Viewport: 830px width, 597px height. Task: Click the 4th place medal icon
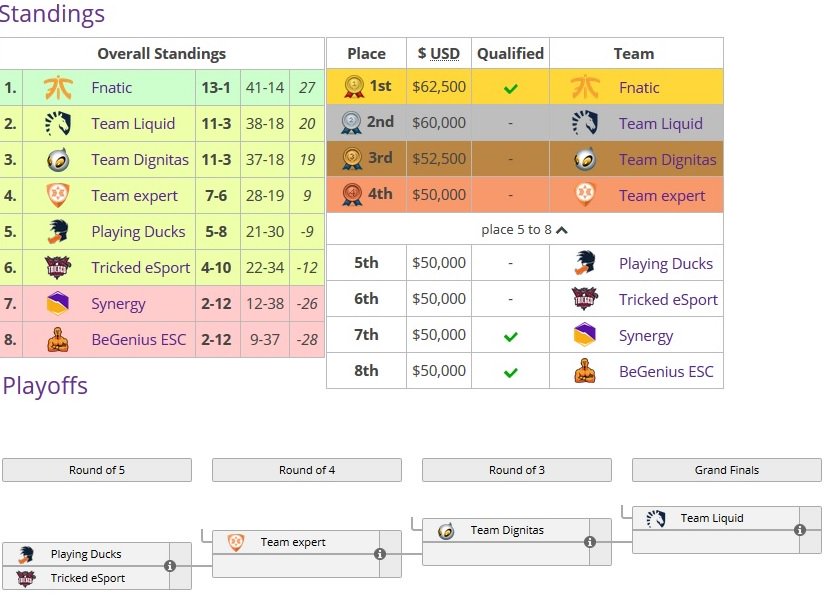352,194
